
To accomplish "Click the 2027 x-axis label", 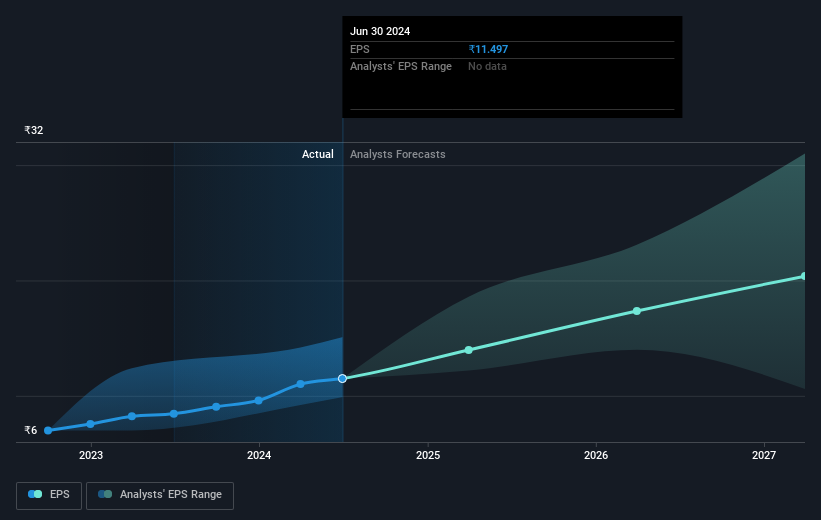I will coord(764,456).
